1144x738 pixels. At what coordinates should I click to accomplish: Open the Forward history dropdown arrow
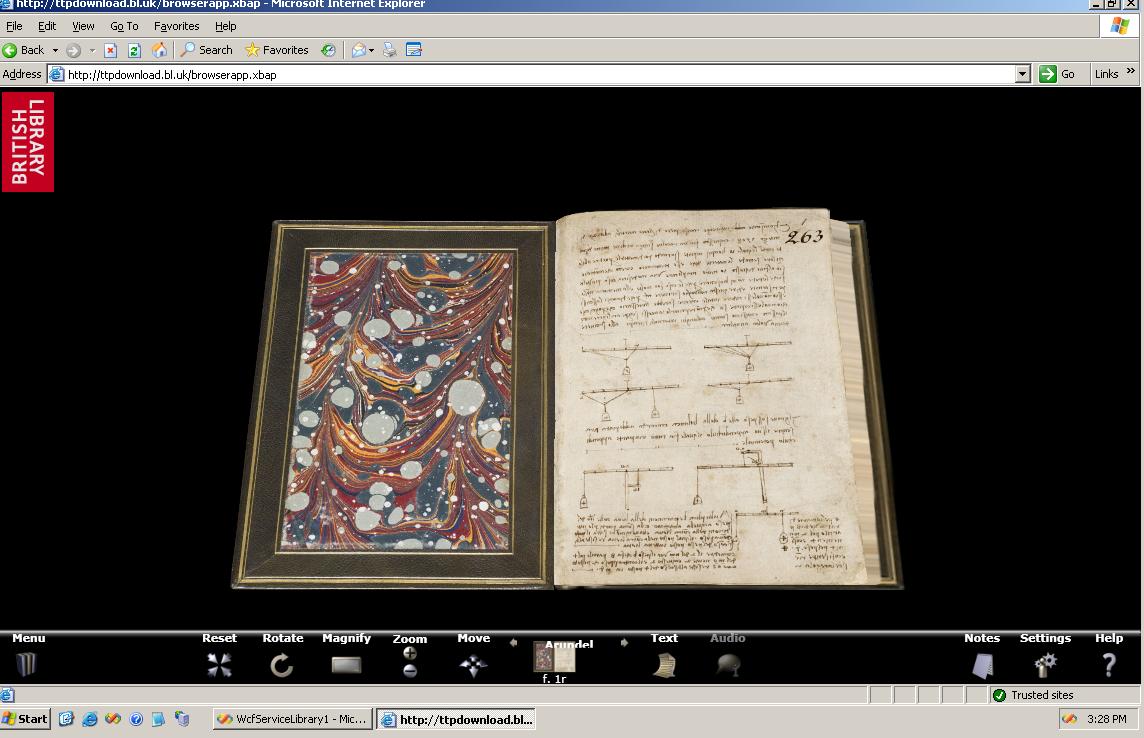coord(92,50)
